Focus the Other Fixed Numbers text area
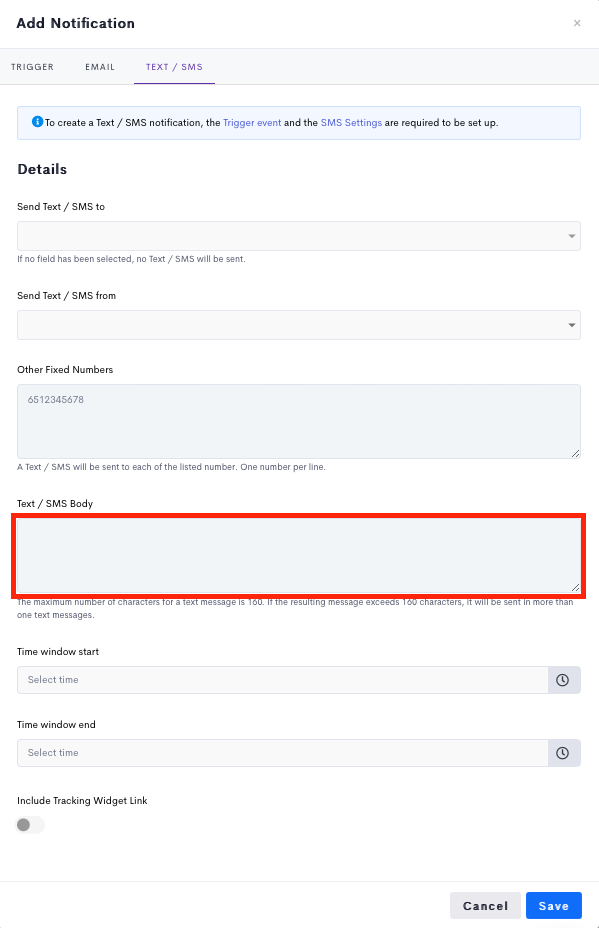 (299, 421)
